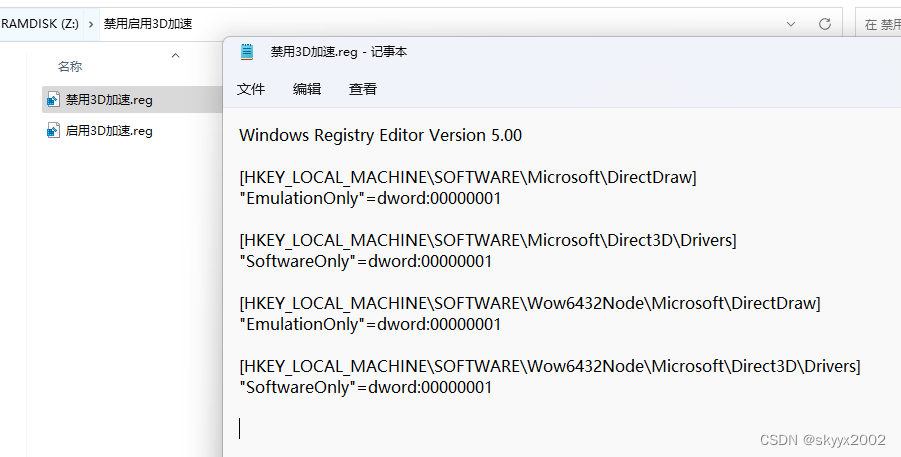Click the Explorer refresh button

[x=825, y=24]
